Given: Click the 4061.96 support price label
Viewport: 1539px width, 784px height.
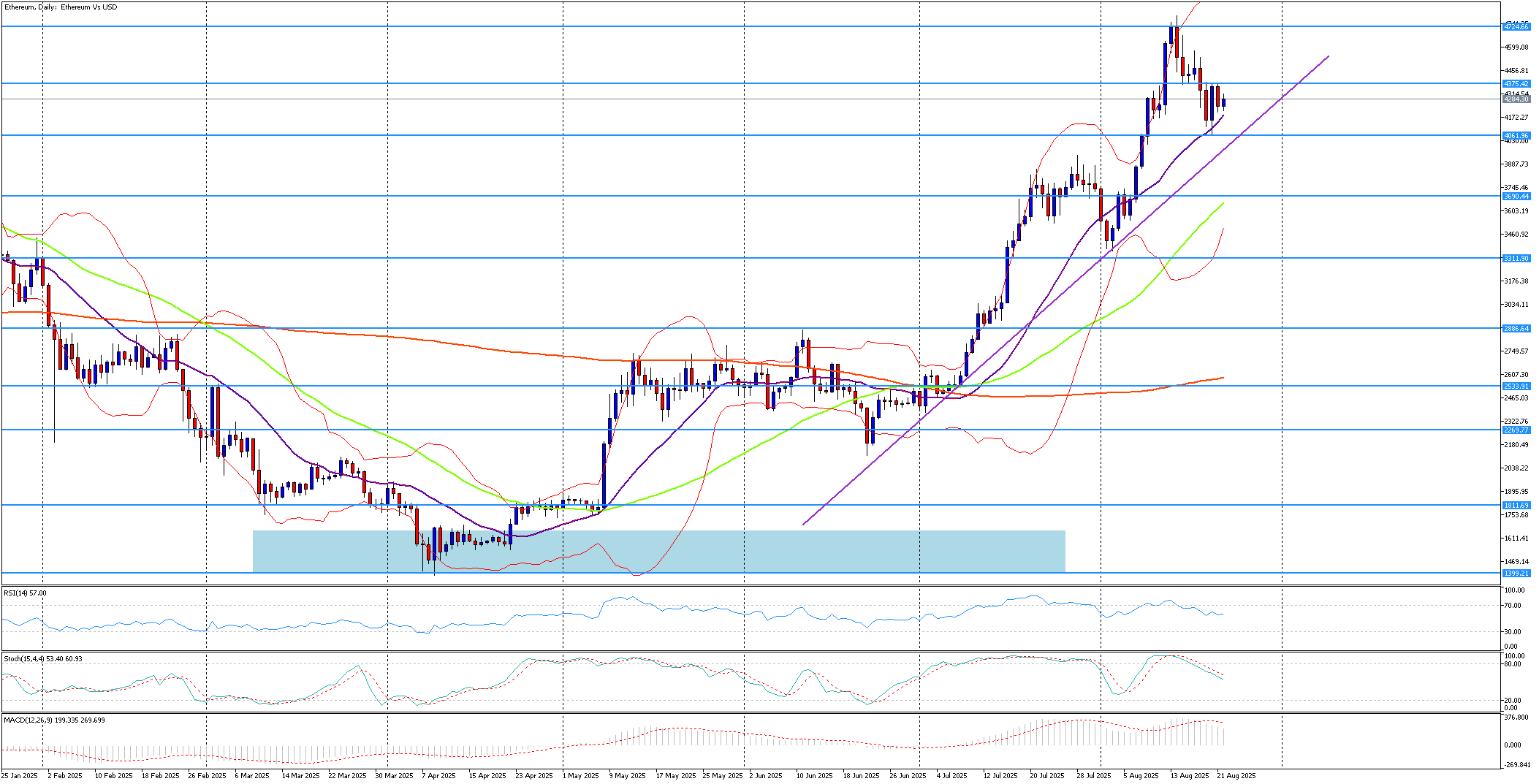Looking at the screenshot, I should tap(1516, 136).
